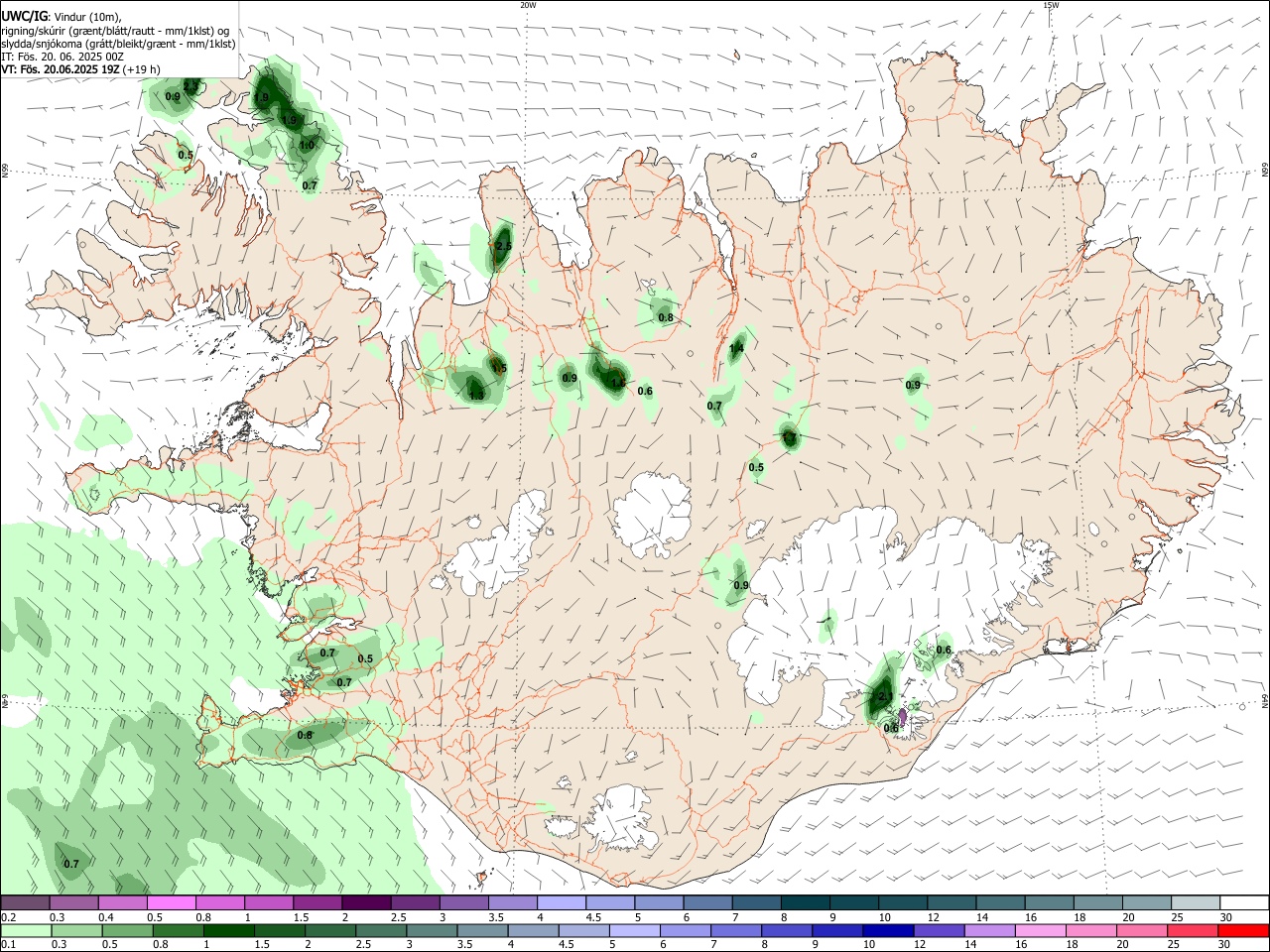This screenshot has width=1270, height=952.
Task: Pick the light pink 16–18 swatch on lower scale
Action: pyautogui.click(x=1039, y=930)
